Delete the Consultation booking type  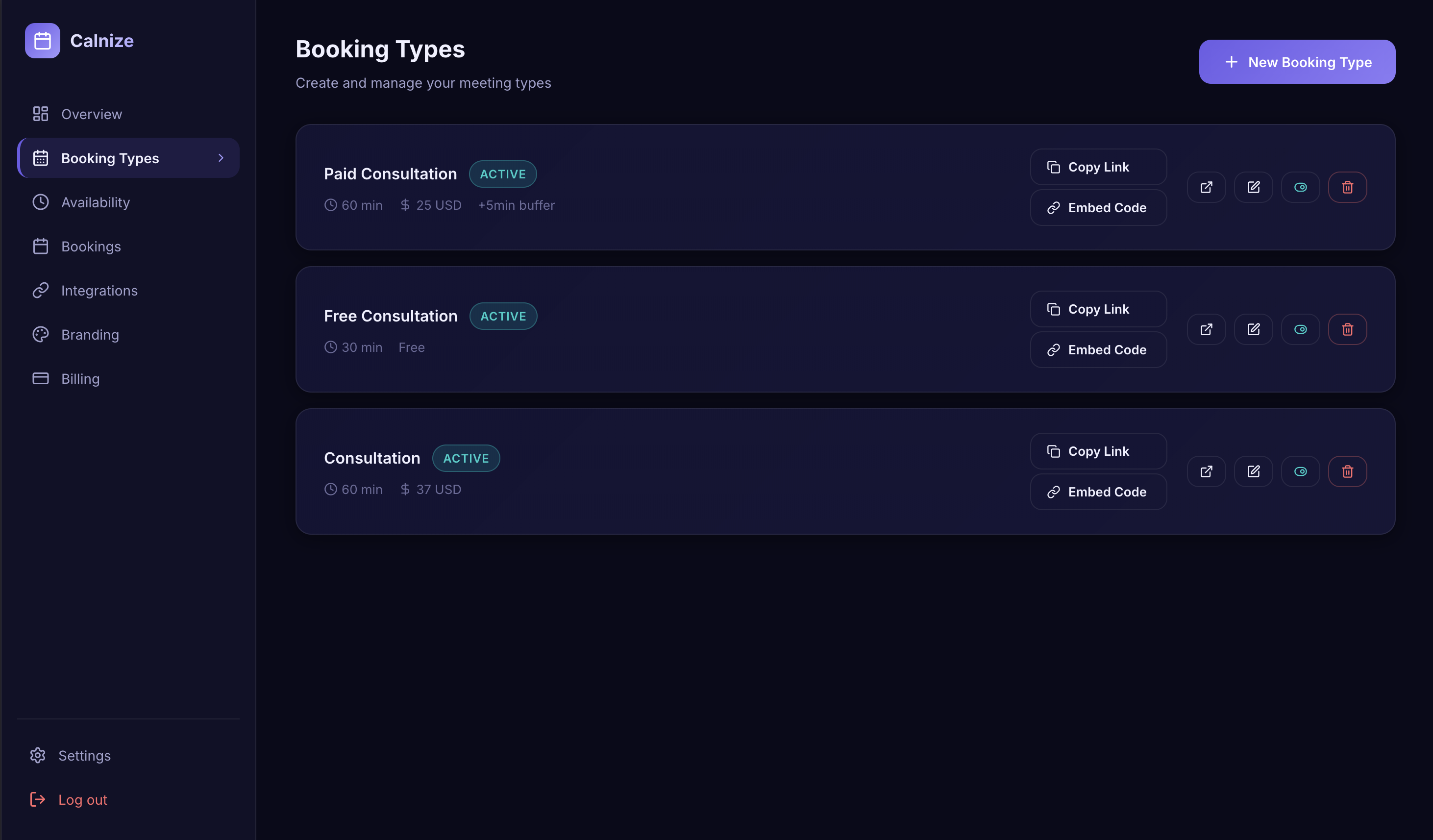(x=1347, y=471)
